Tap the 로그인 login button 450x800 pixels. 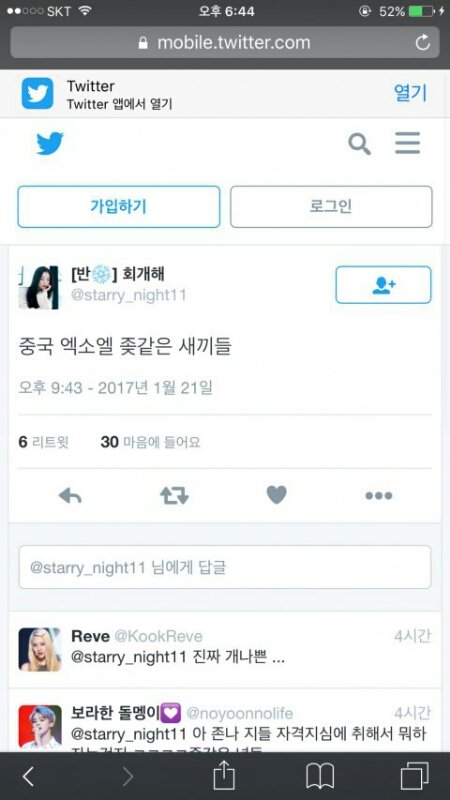point(331,207)
